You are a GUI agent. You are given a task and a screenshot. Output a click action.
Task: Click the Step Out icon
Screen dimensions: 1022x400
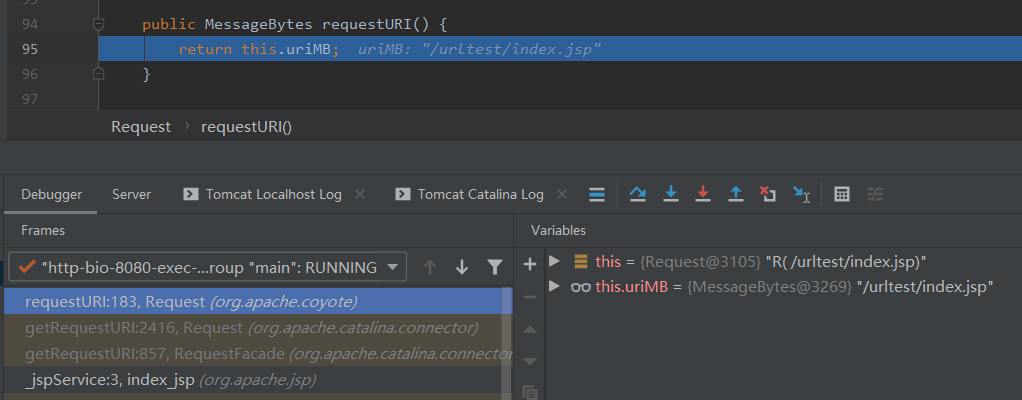pyautogui.click(x=736, y=194)
